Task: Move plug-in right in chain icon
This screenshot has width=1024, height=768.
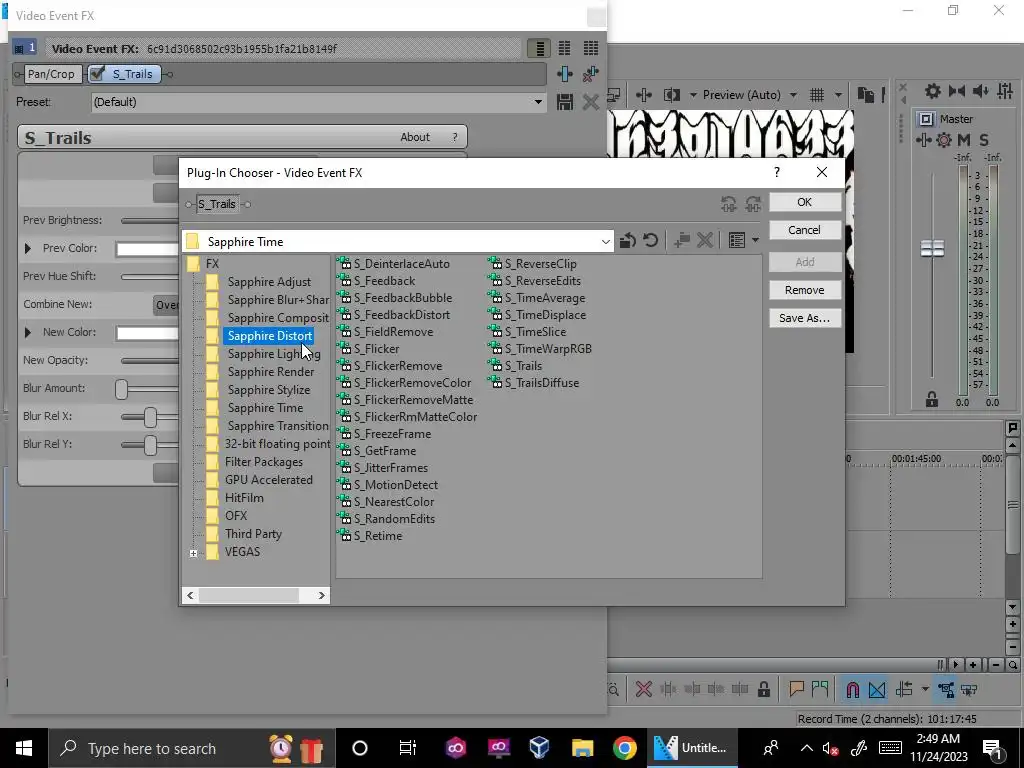Action: (x=753, y=204)
